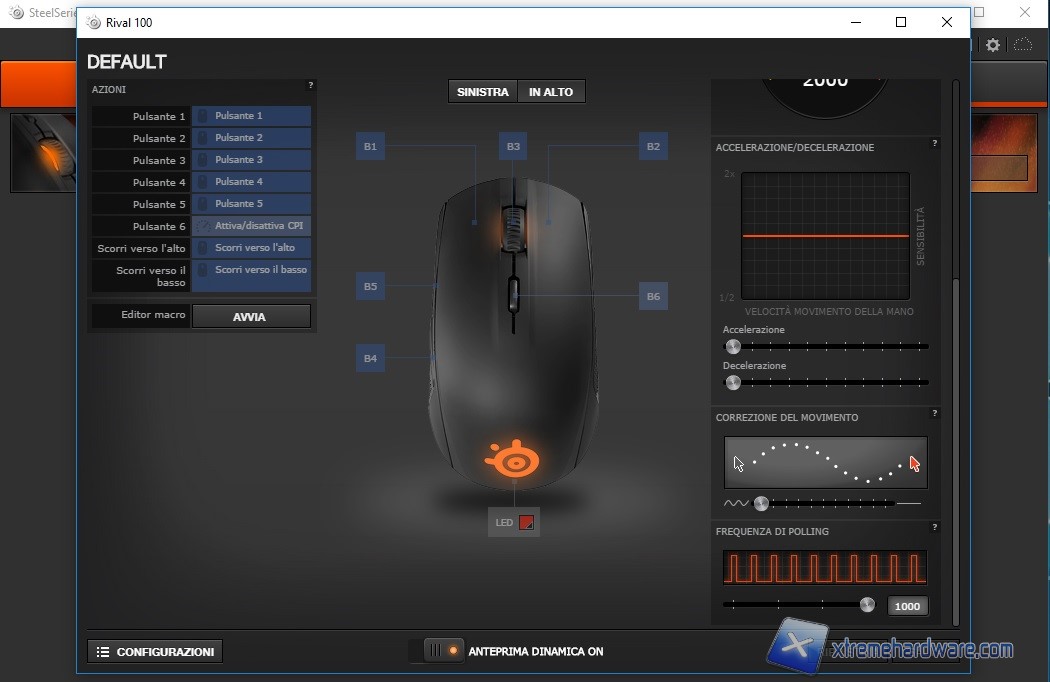Click the CloudSync cloud icon
The height and width of the screenshot is (682, 1050).
point(1022,45)
